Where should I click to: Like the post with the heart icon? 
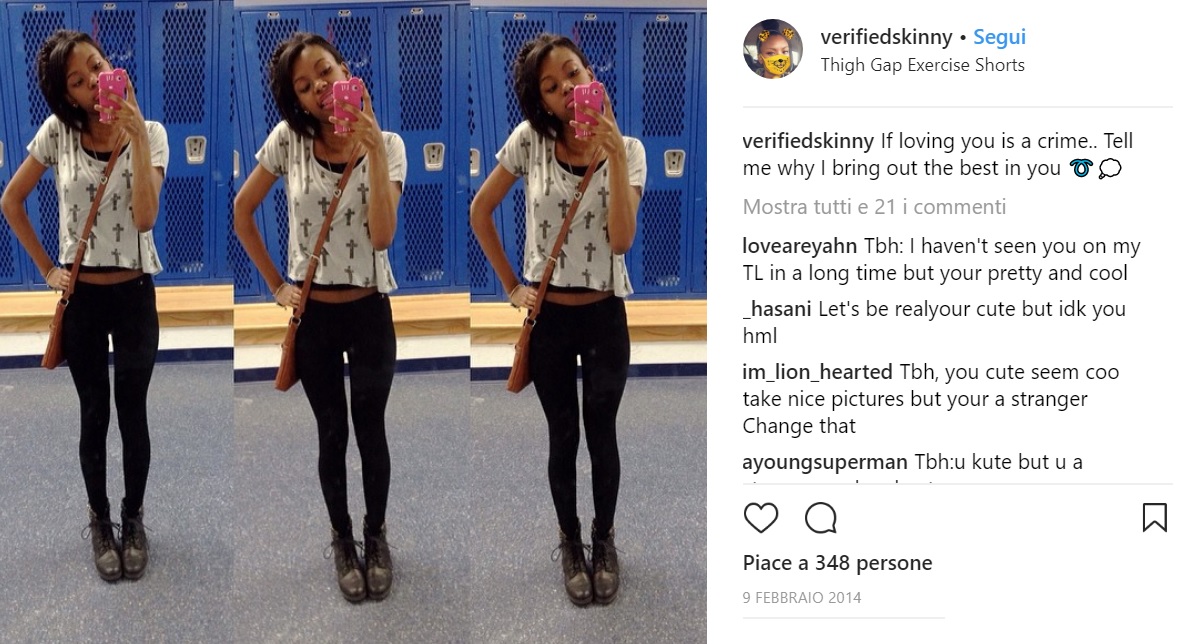[761, 518]
